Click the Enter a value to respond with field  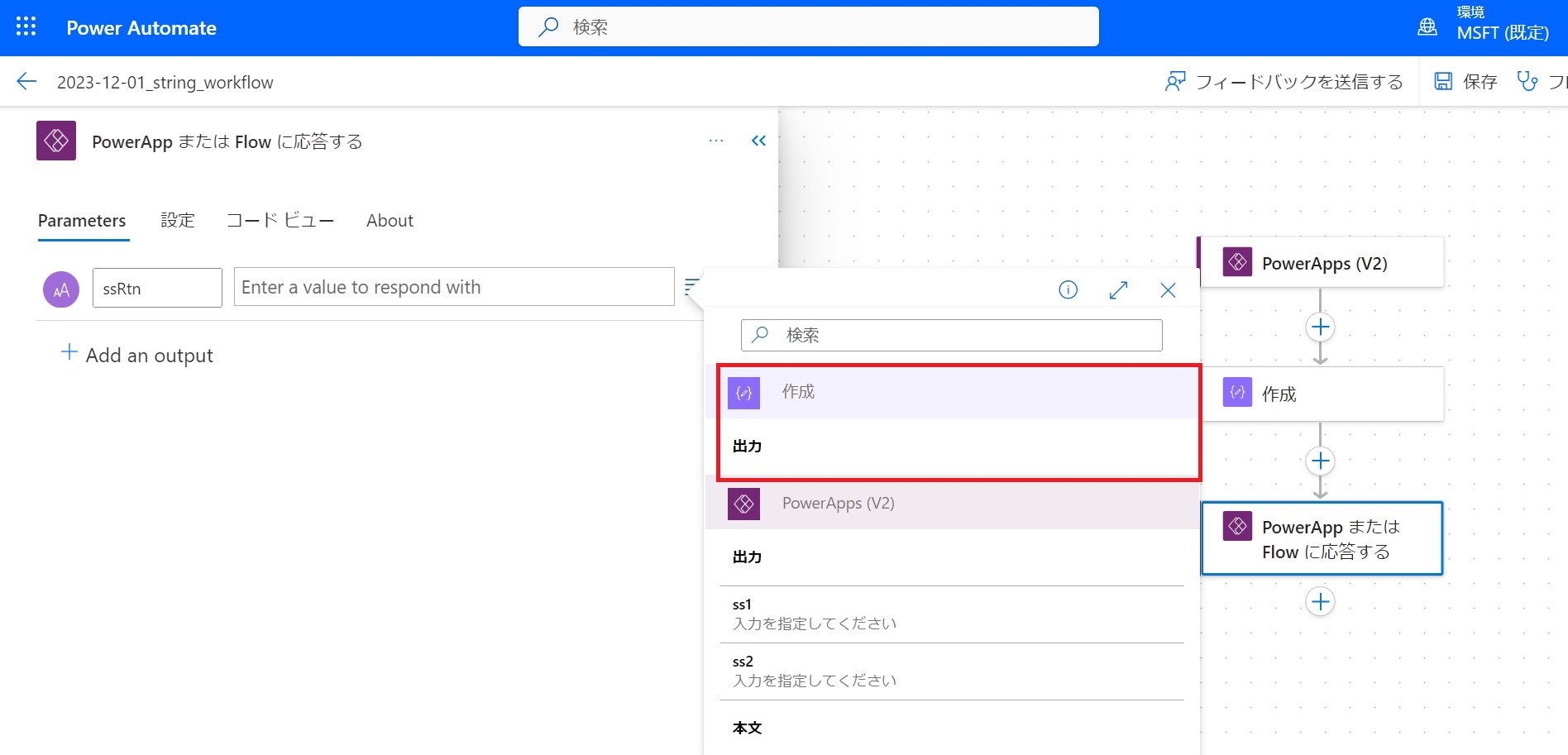[x=454, y=287]
